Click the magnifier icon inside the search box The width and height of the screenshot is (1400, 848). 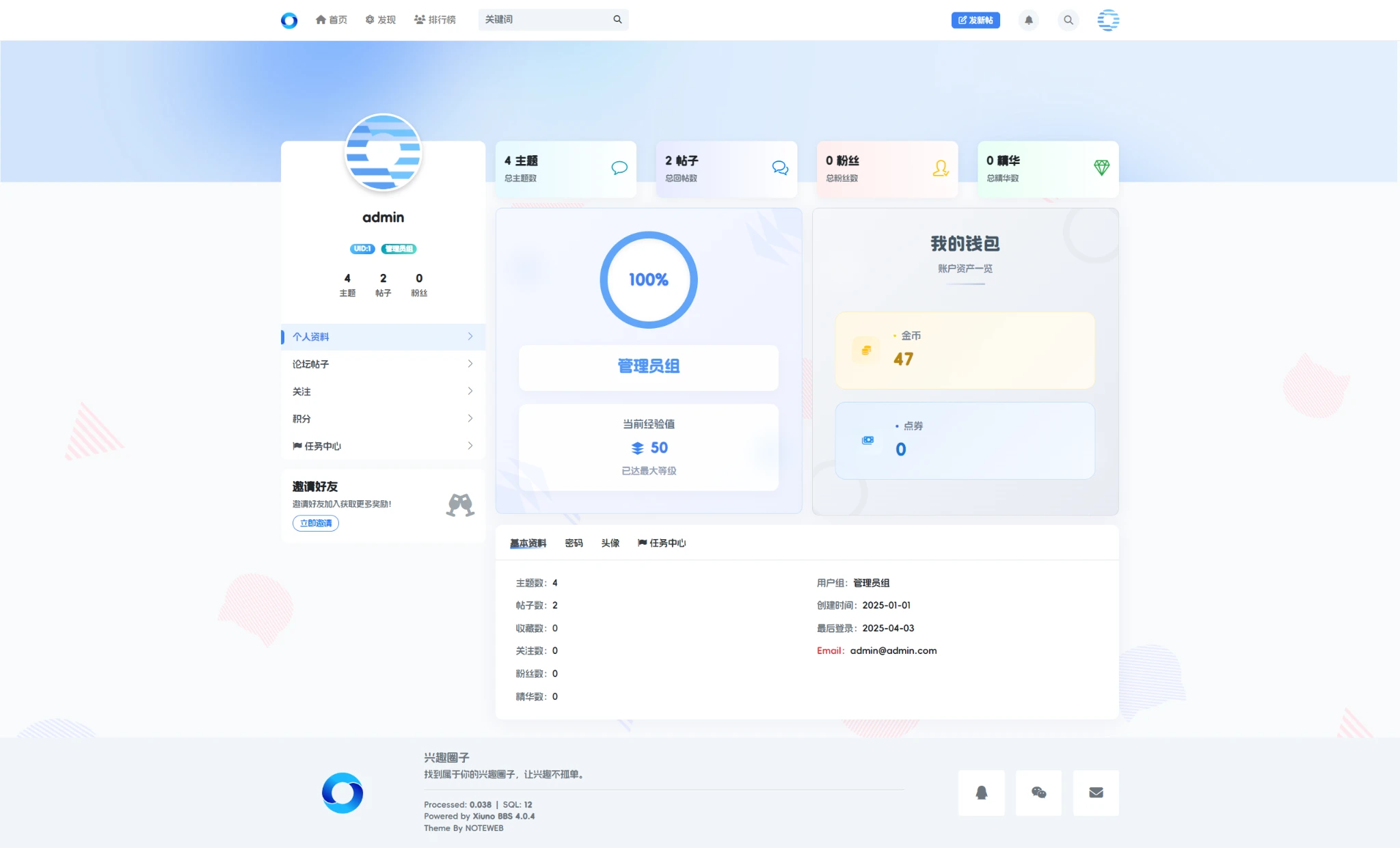pos(617,20)
